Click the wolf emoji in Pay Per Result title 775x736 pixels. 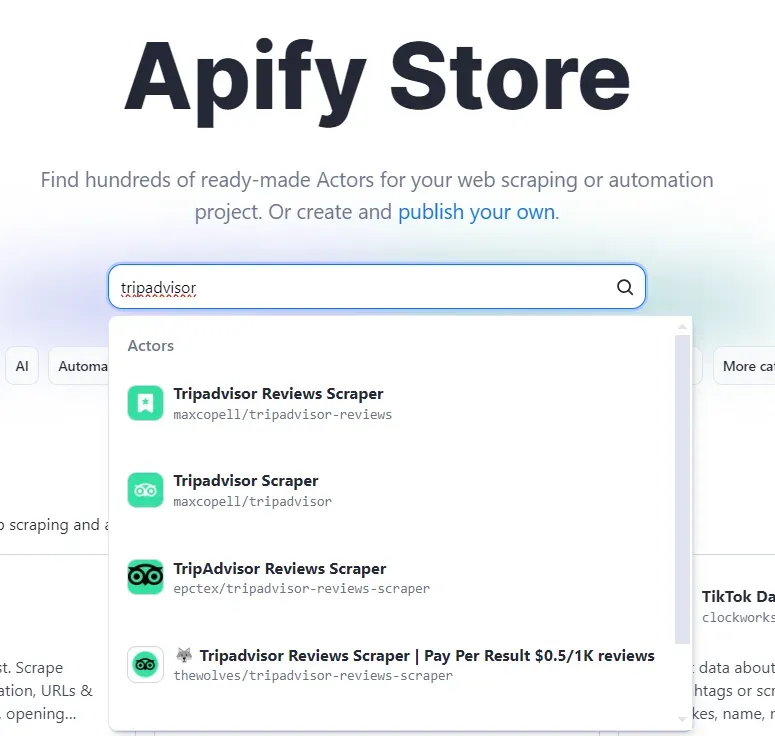pyautogui.click(x=184, y=655)
